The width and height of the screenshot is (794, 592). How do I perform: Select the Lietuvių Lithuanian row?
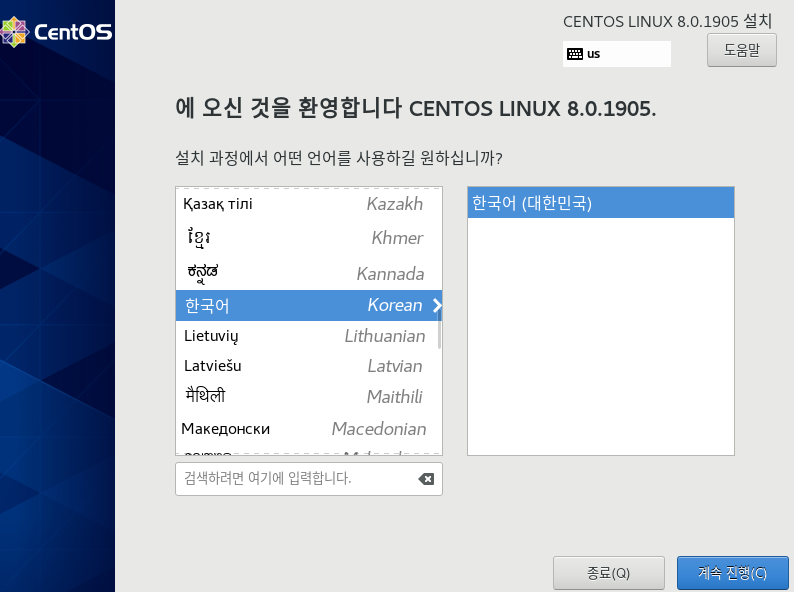pyautogui.click(x=309, y=336)
